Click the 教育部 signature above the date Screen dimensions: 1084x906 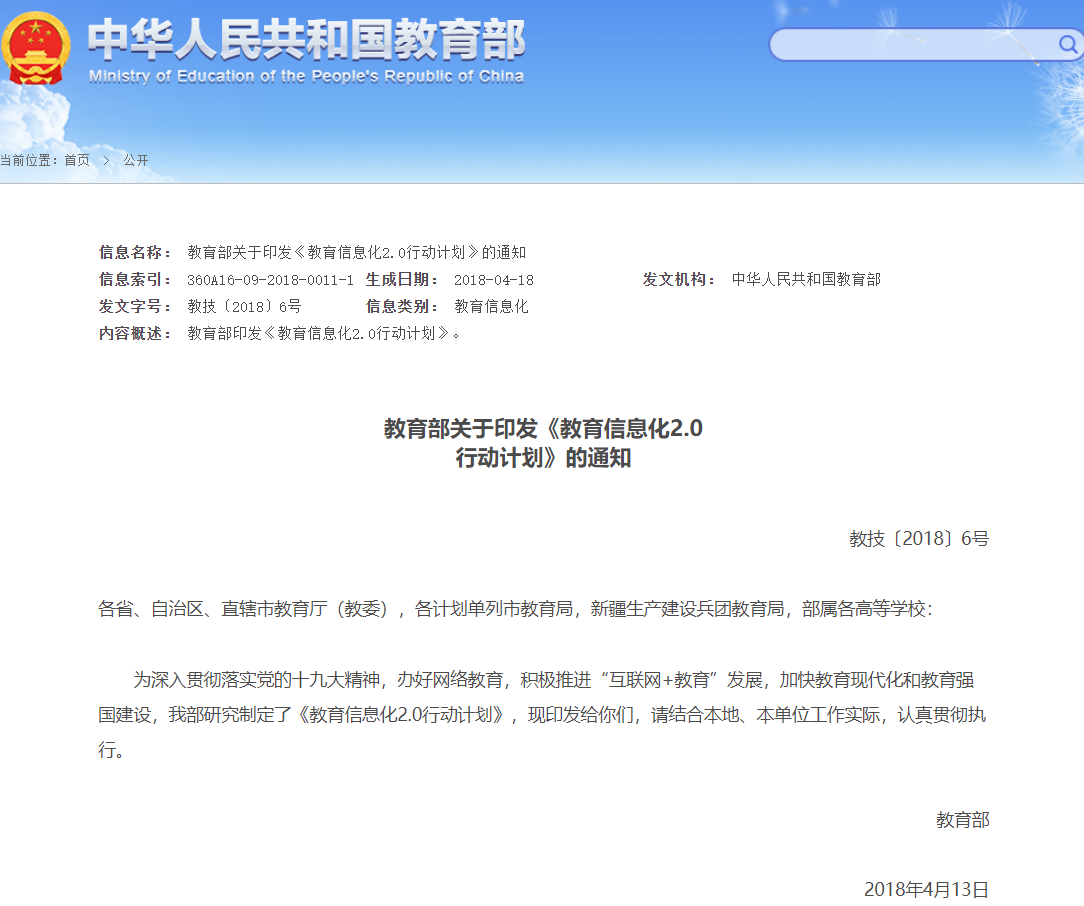(962, 820)
